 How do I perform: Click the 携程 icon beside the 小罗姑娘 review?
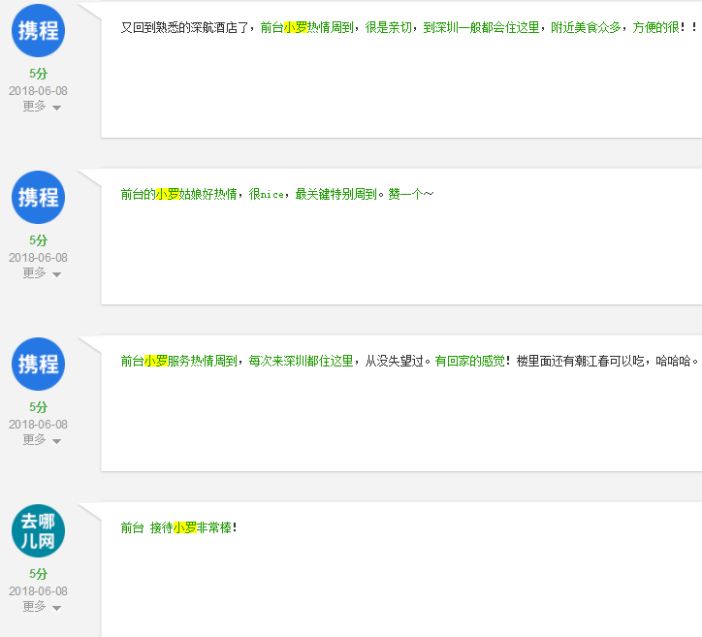click(x=38, y=197)
